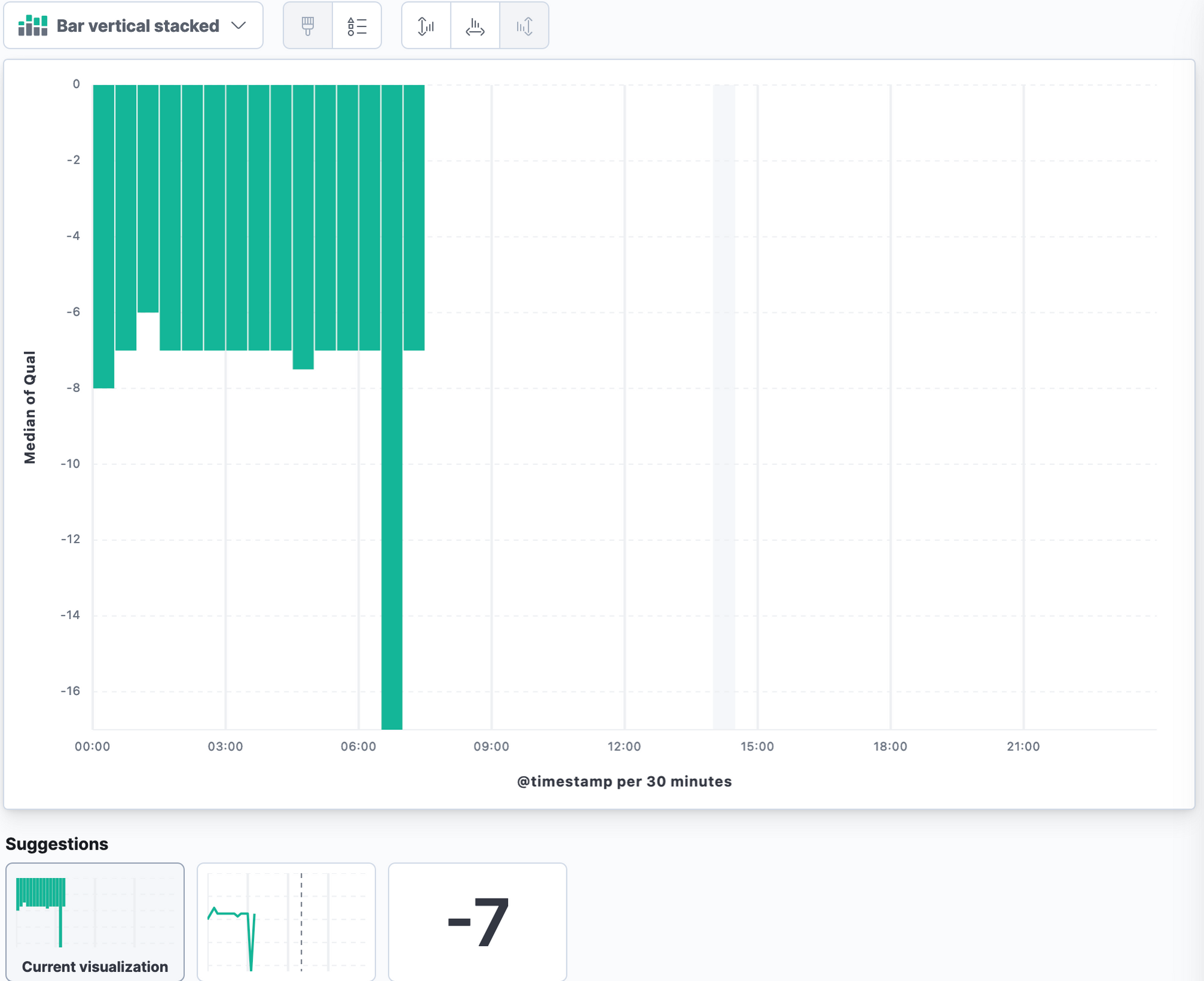The height and width of the screenshot is (981, 1204).
Task: Click the disabled right axis icon
Action: (x=524, y=26)
